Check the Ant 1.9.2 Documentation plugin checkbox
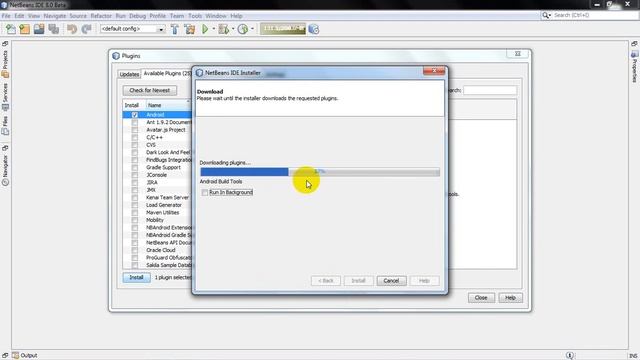The width and height of the screenshot is (640, 360). (135, 122)
